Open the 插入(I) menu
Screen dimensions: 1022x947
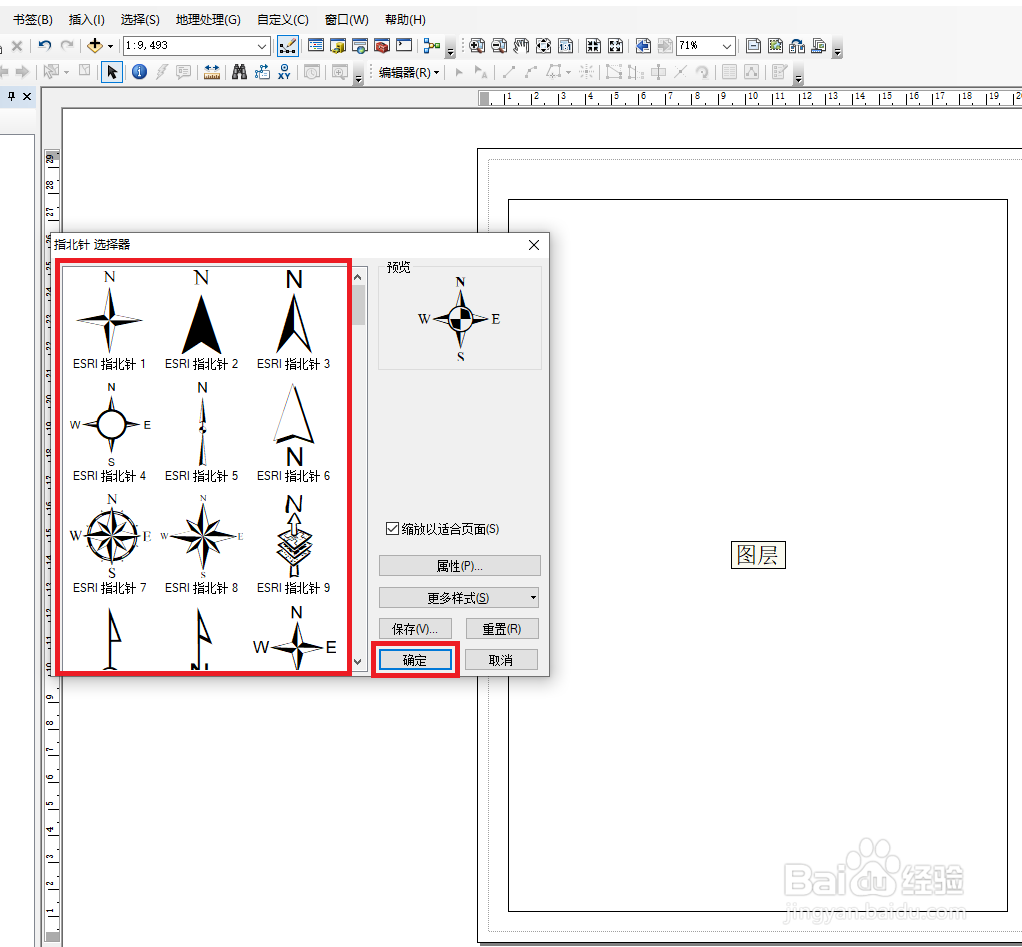(x=87, y=20)
